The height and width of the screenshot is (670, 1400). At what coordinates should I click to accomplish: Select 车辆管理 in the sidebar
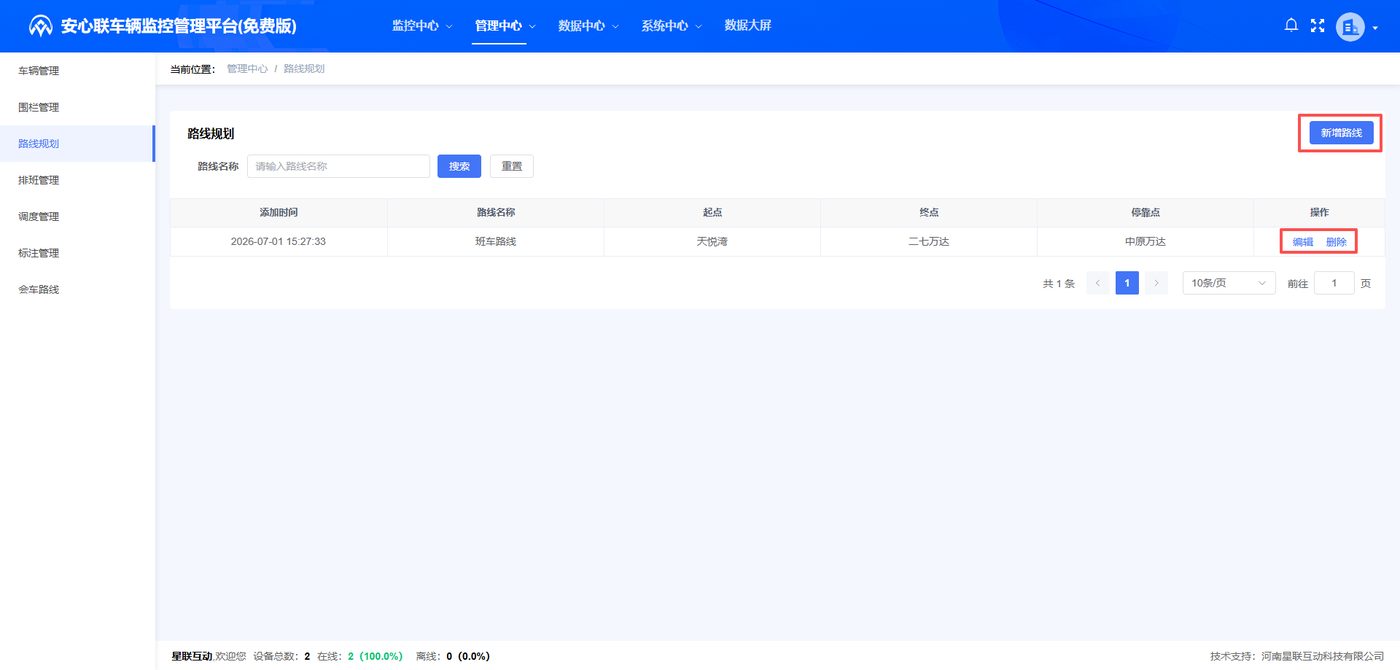pyautogui.click(x=77, y=71)
